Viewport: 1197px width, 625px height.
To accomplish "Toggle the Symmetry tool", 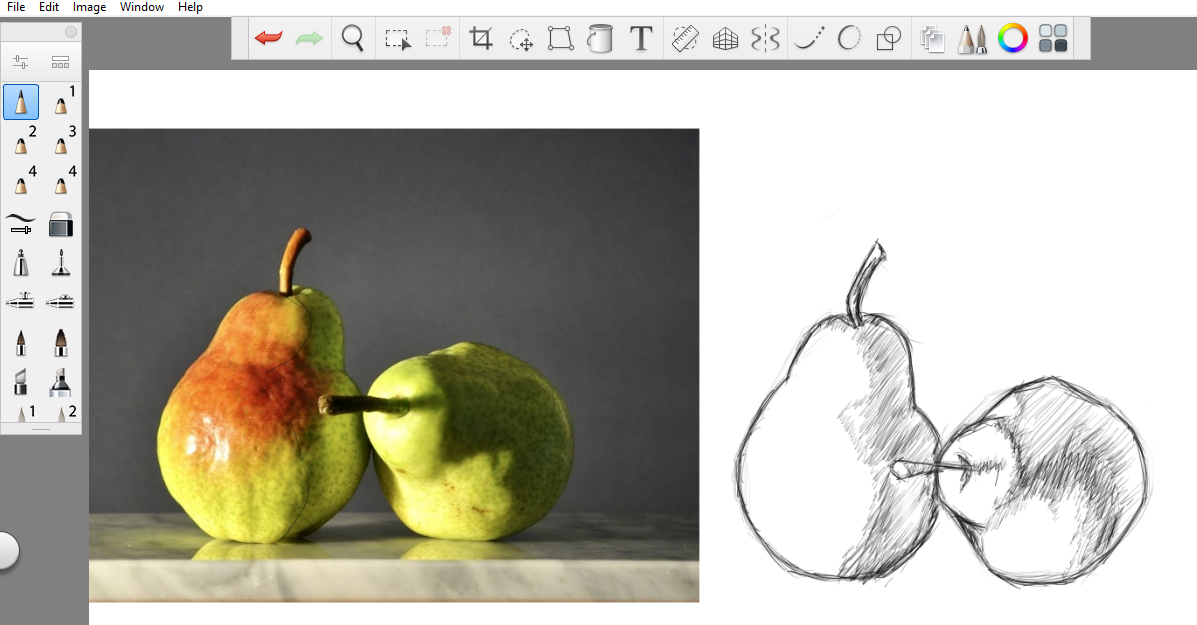I will click(x=765, y=38).
